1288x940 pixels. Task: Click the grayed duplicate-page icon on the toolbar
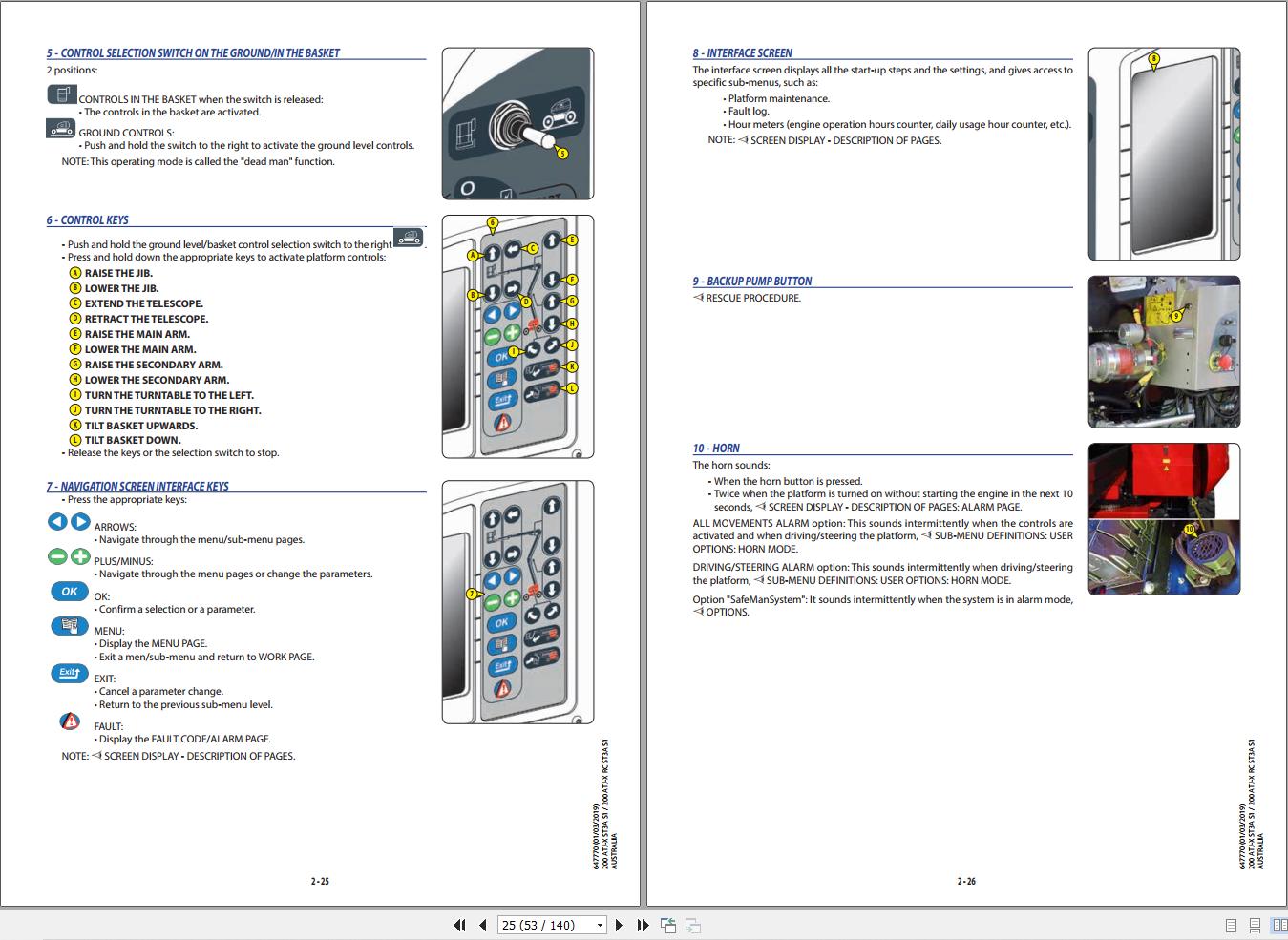pyautogui.click(x=693, y=925)
